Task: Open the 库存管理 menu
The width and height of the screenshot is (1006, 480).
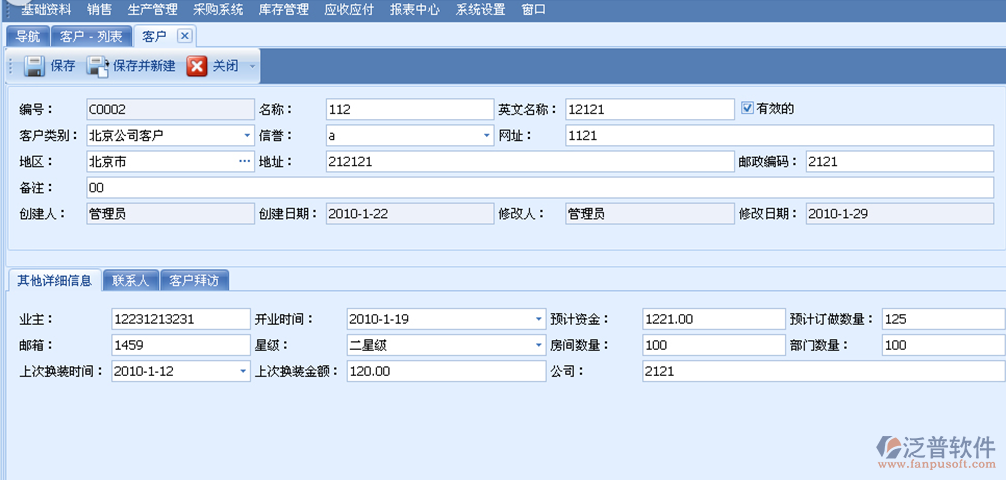Action: (x=283, y=10)
